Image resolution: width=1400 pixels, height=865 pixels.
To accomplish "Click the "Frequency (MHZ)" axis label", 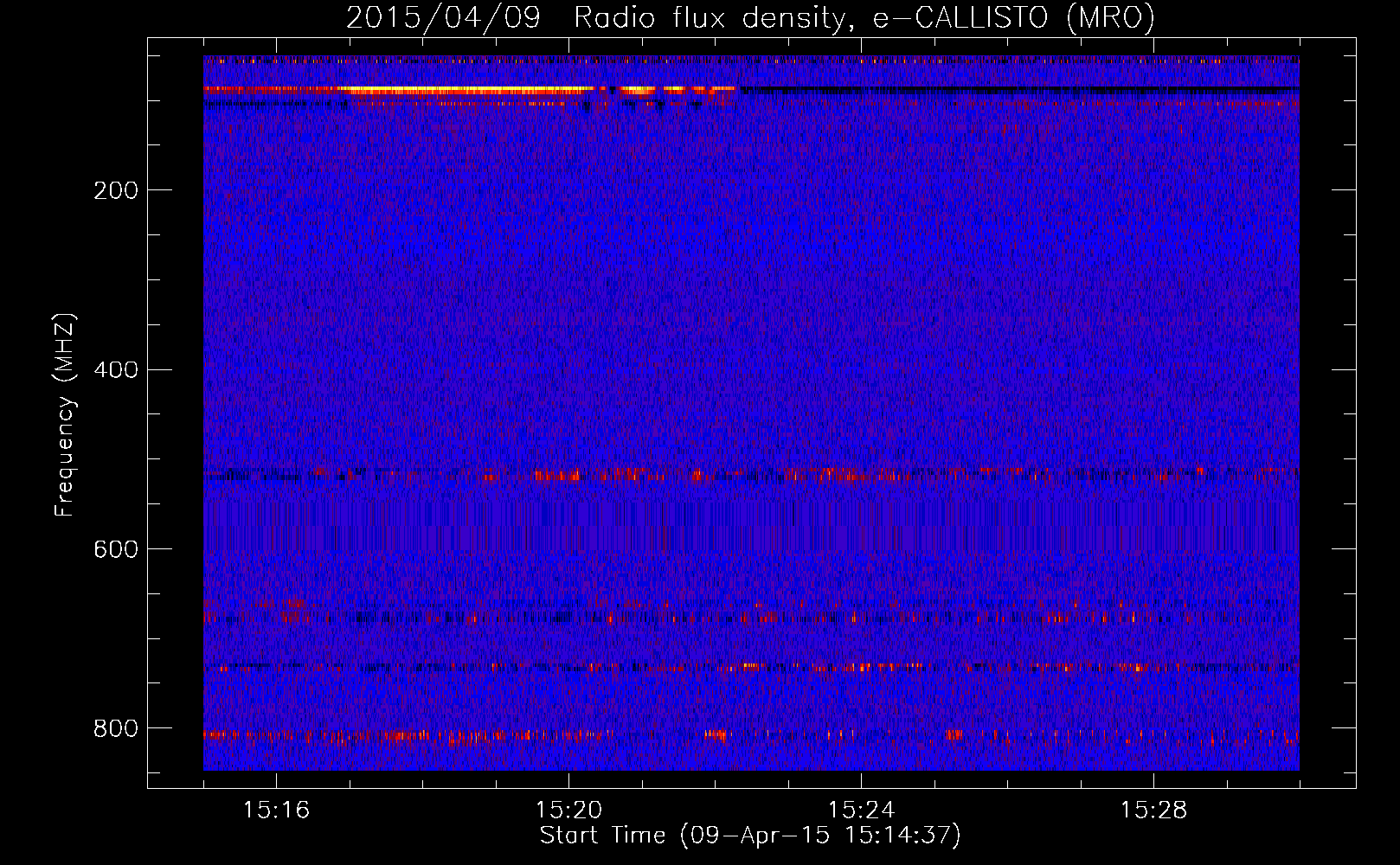I will click(x=65, y=415).
